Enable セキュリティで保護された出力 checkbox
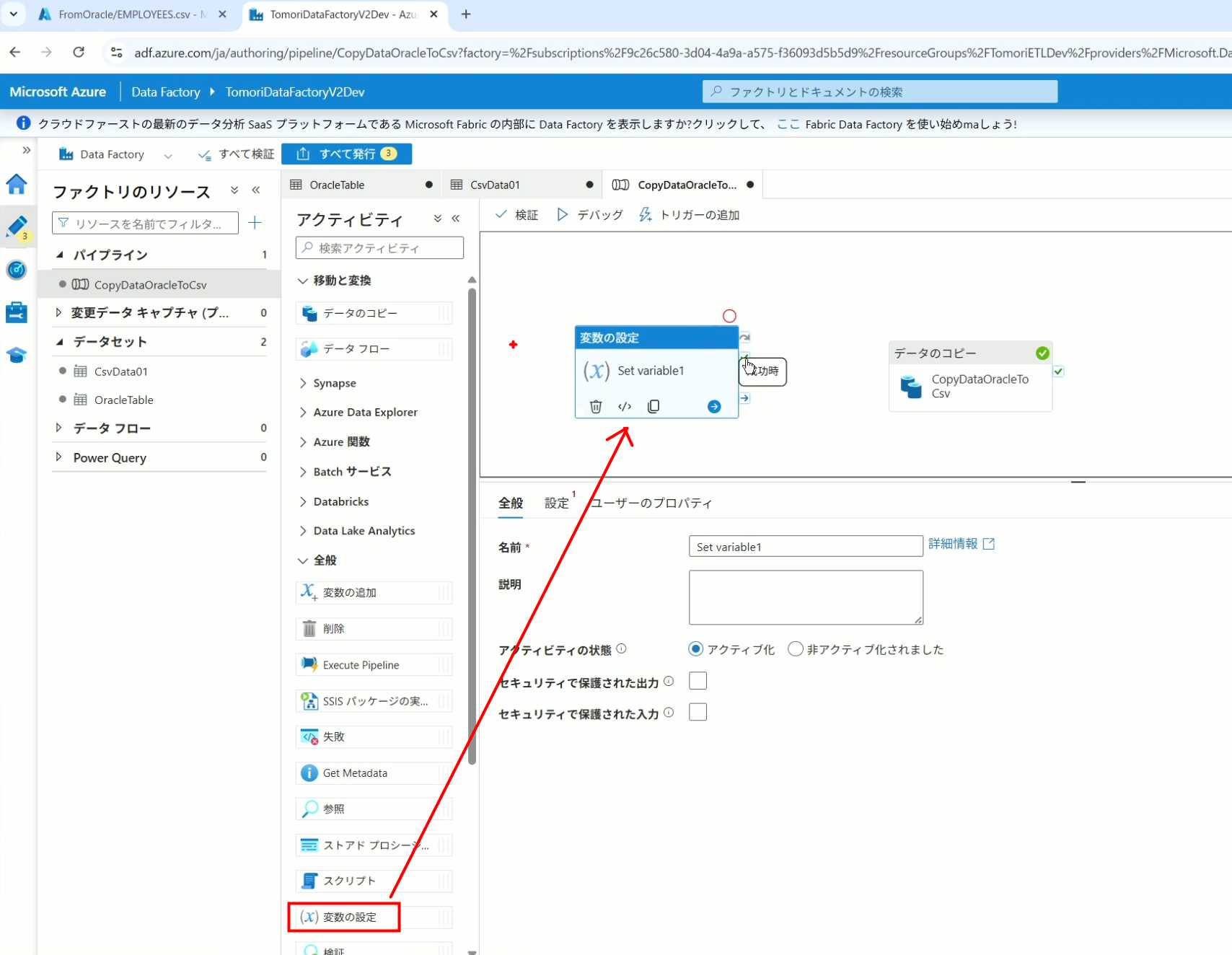This screenshot has height=955, width=1232. (698, 681)
